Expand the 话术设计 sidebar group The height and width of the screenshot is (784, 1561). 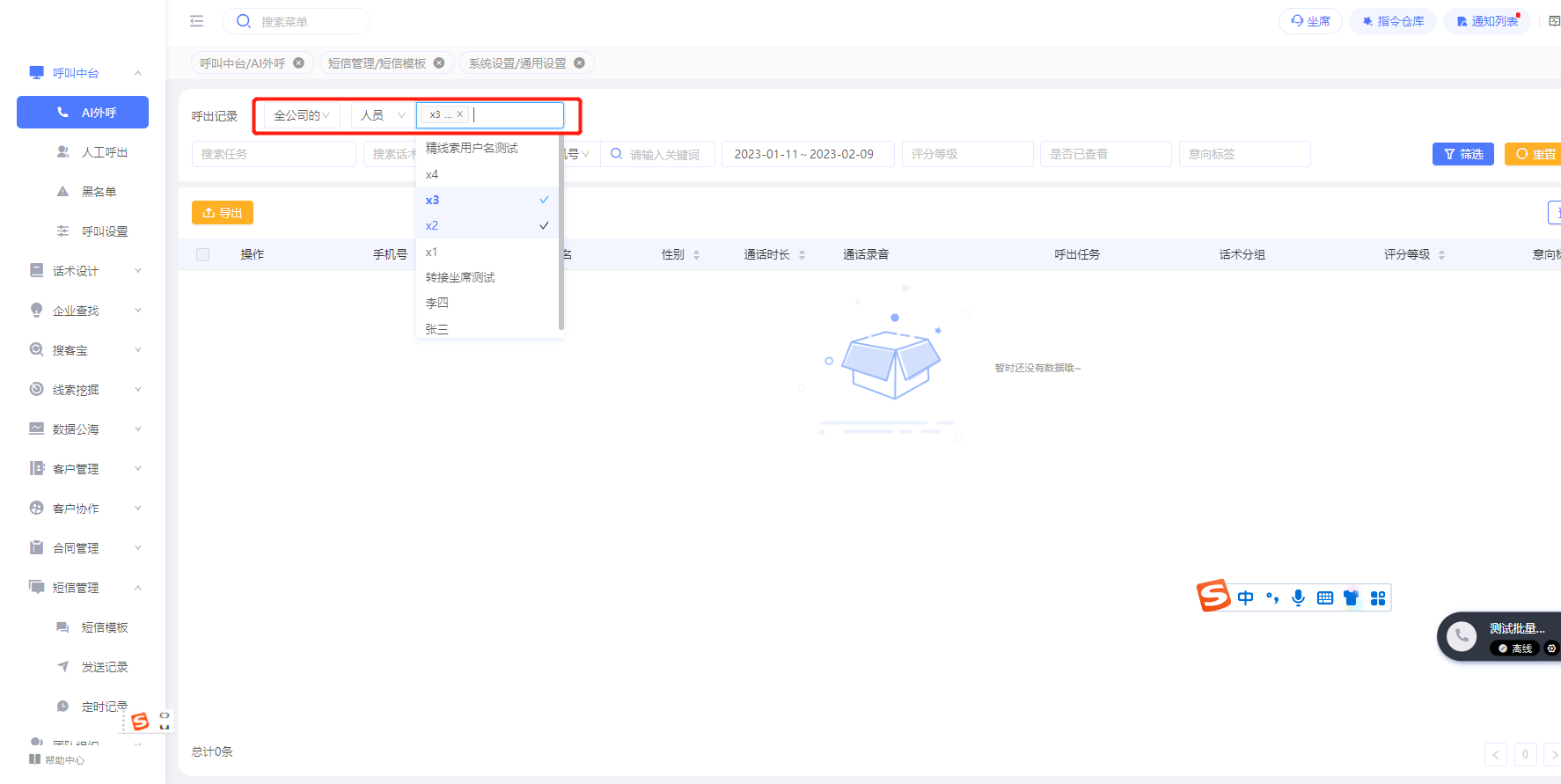click(138, 271)
